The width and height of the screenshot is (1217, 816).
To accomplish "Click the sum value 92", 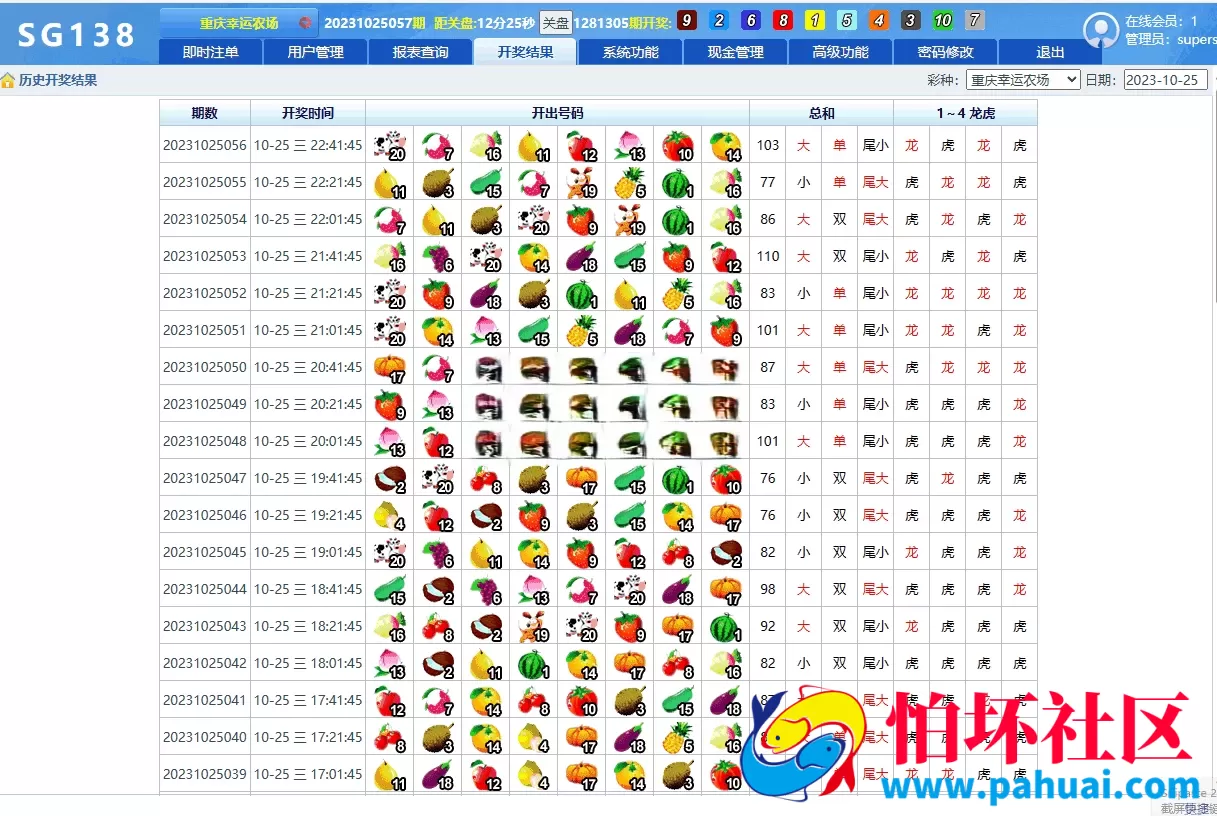I will 768,626.
